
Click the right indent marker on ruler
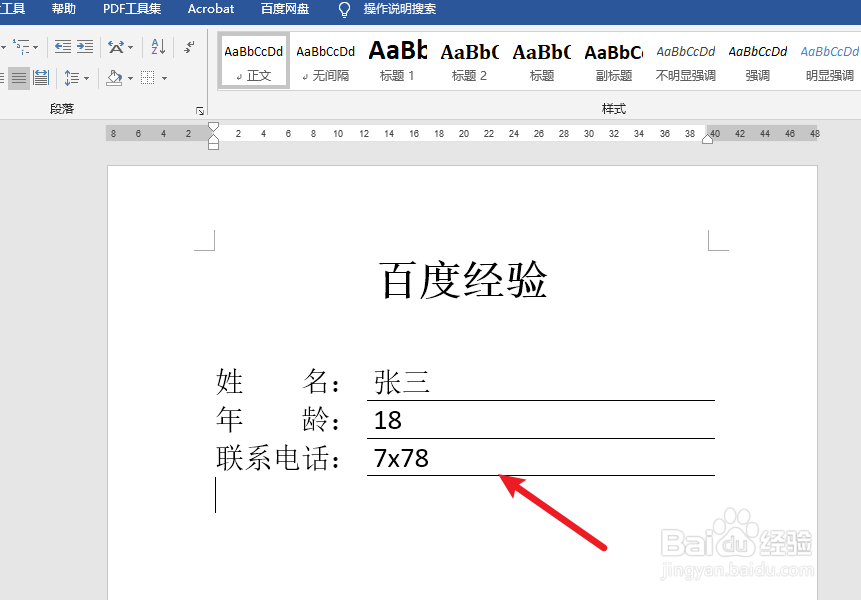click(707, 139)
